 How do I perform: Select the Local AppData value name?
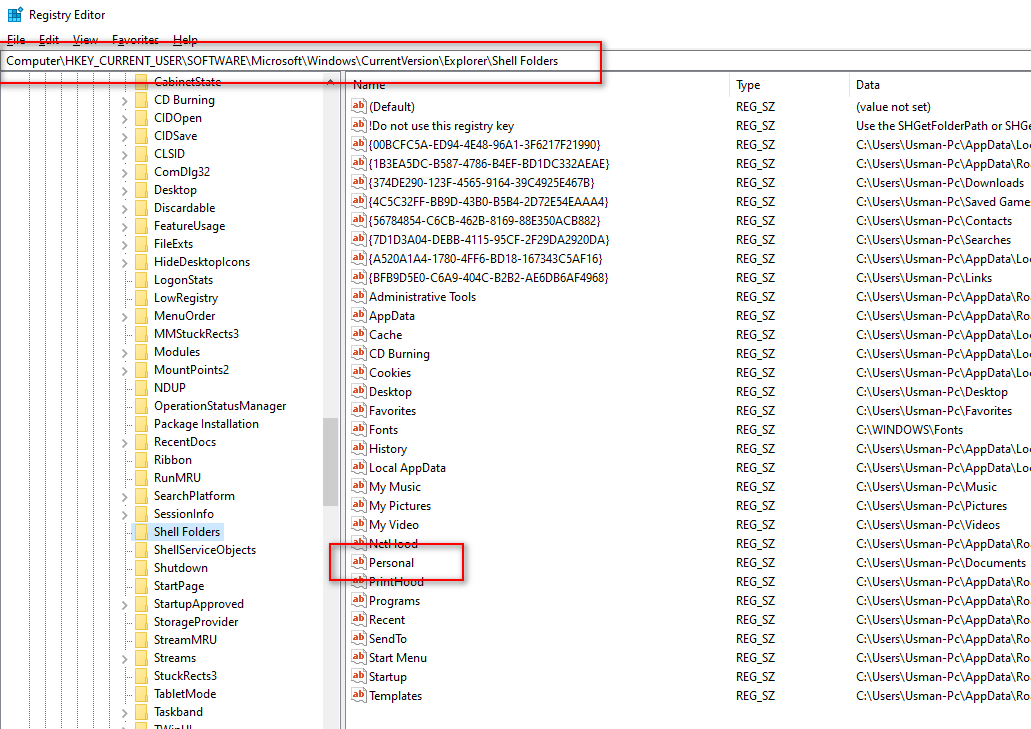pyautogui.click(x=407, y=467)
